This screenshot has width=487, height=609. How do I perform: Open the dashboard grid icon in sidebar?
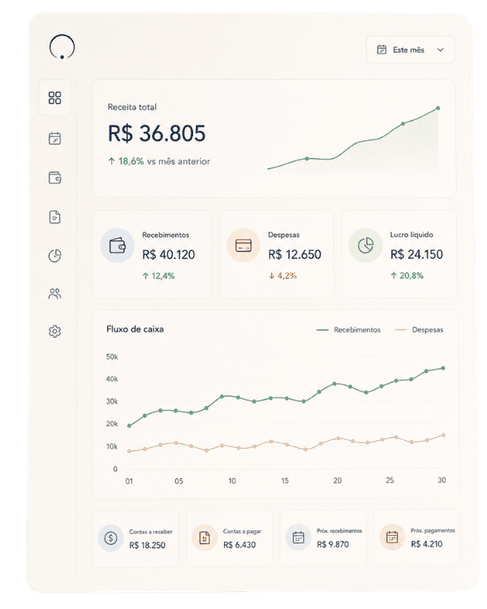55,98
